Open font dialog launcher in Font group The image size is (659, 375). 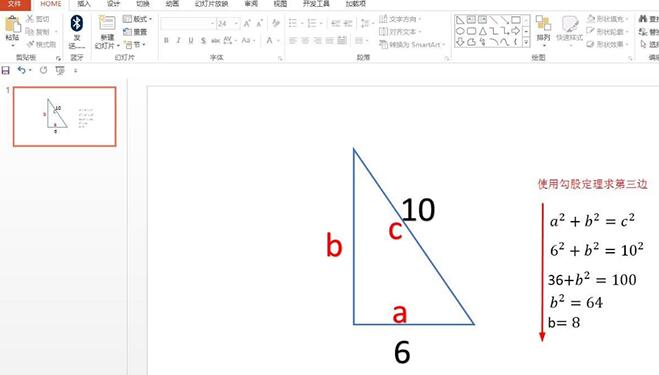click(x=280, y=59)
